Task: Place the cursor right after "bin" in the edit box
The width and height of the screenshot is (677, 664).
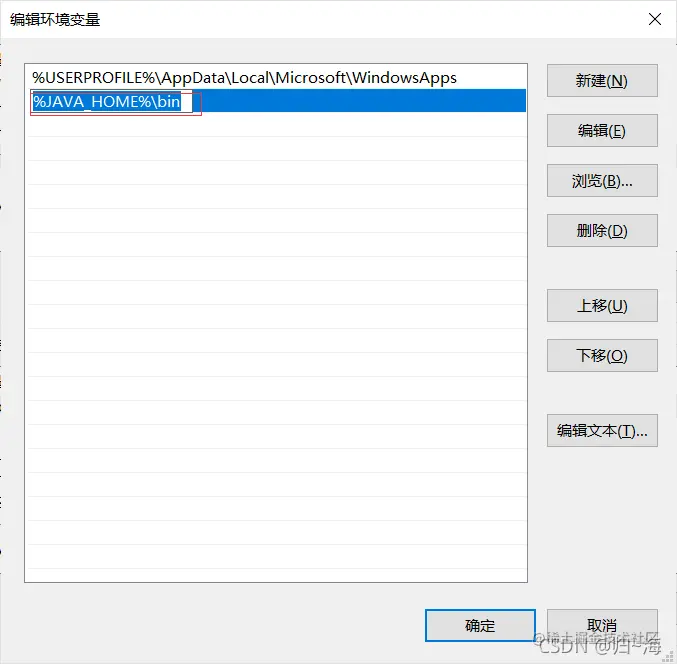Action: tap(181, 102)
